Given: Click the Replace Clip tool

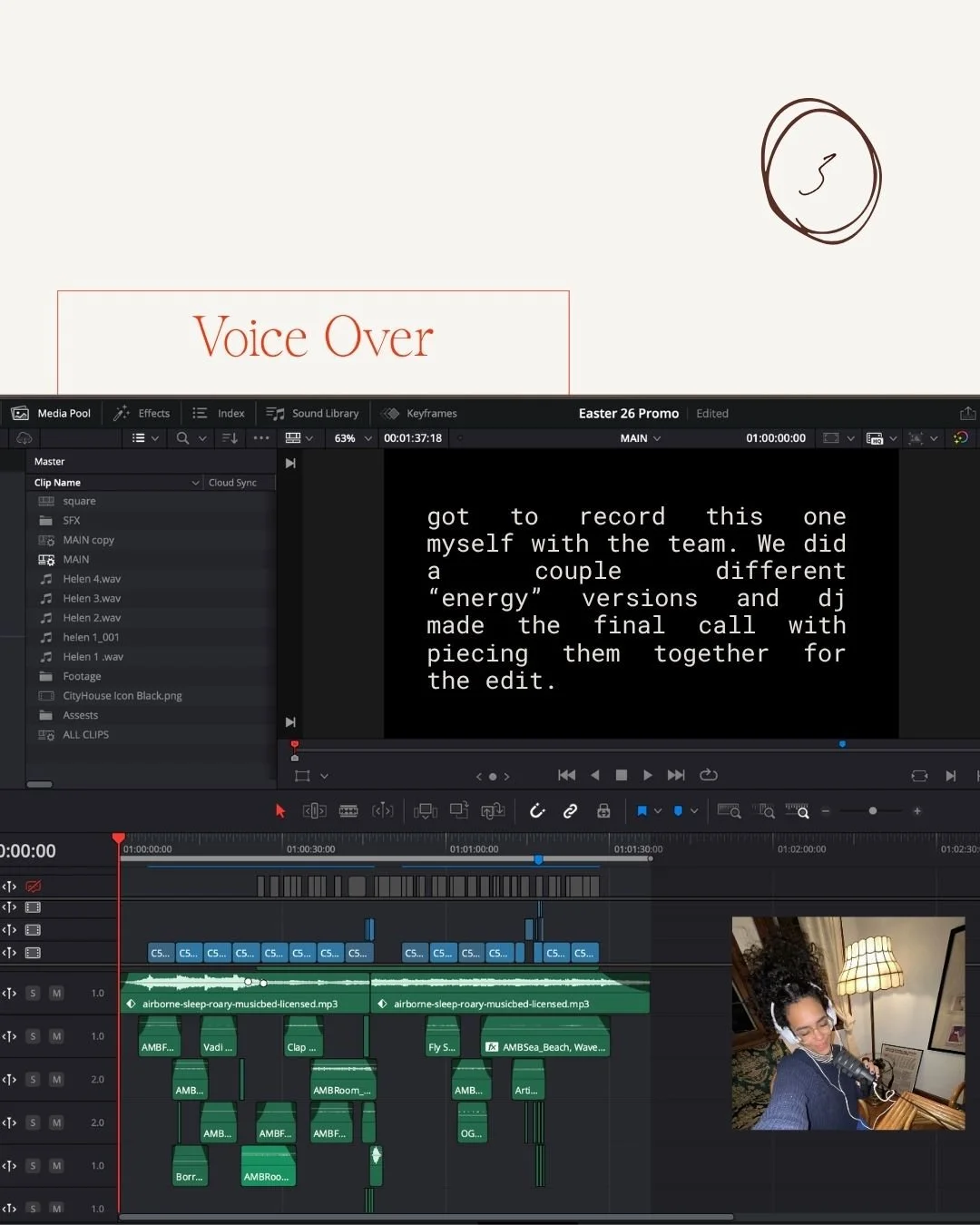Looking at the screenshot, I should 493,811.
